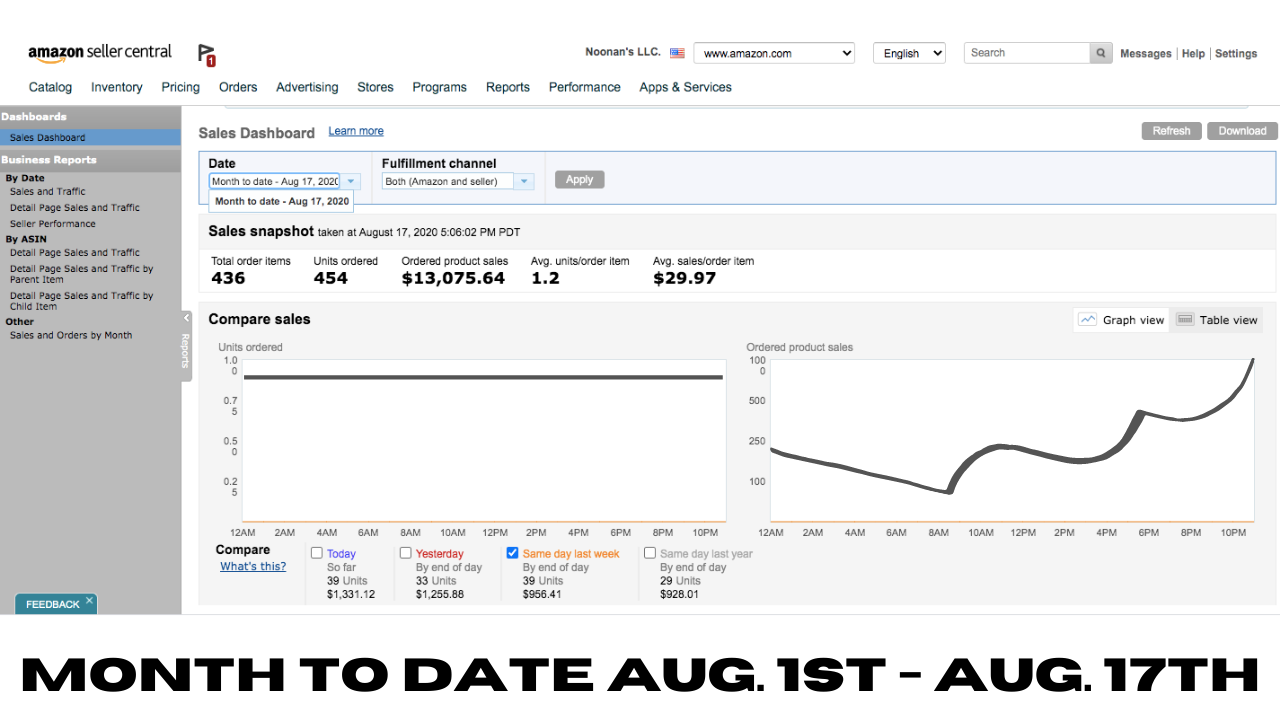
Task: Open Detail Page Sales and Traffic under By Date
Action: [x=75, y=208]
